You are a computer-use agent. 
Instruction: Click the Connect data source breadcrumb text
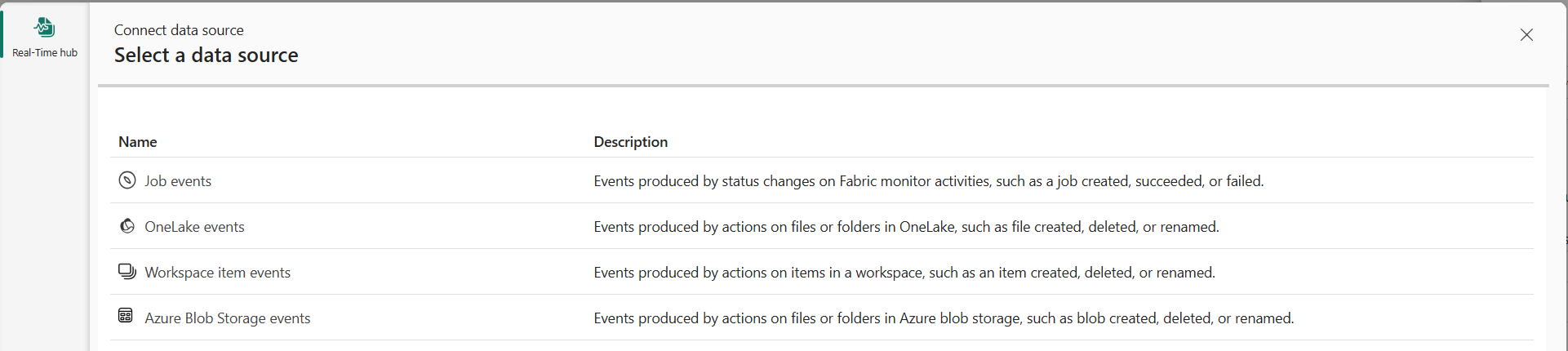[179, 30]
